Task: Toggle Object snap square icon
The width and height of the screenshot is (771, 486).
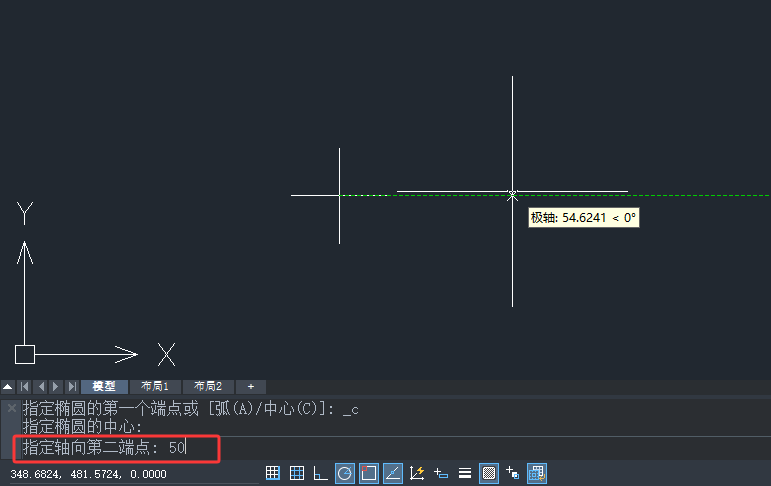Action: pos(369,473)
